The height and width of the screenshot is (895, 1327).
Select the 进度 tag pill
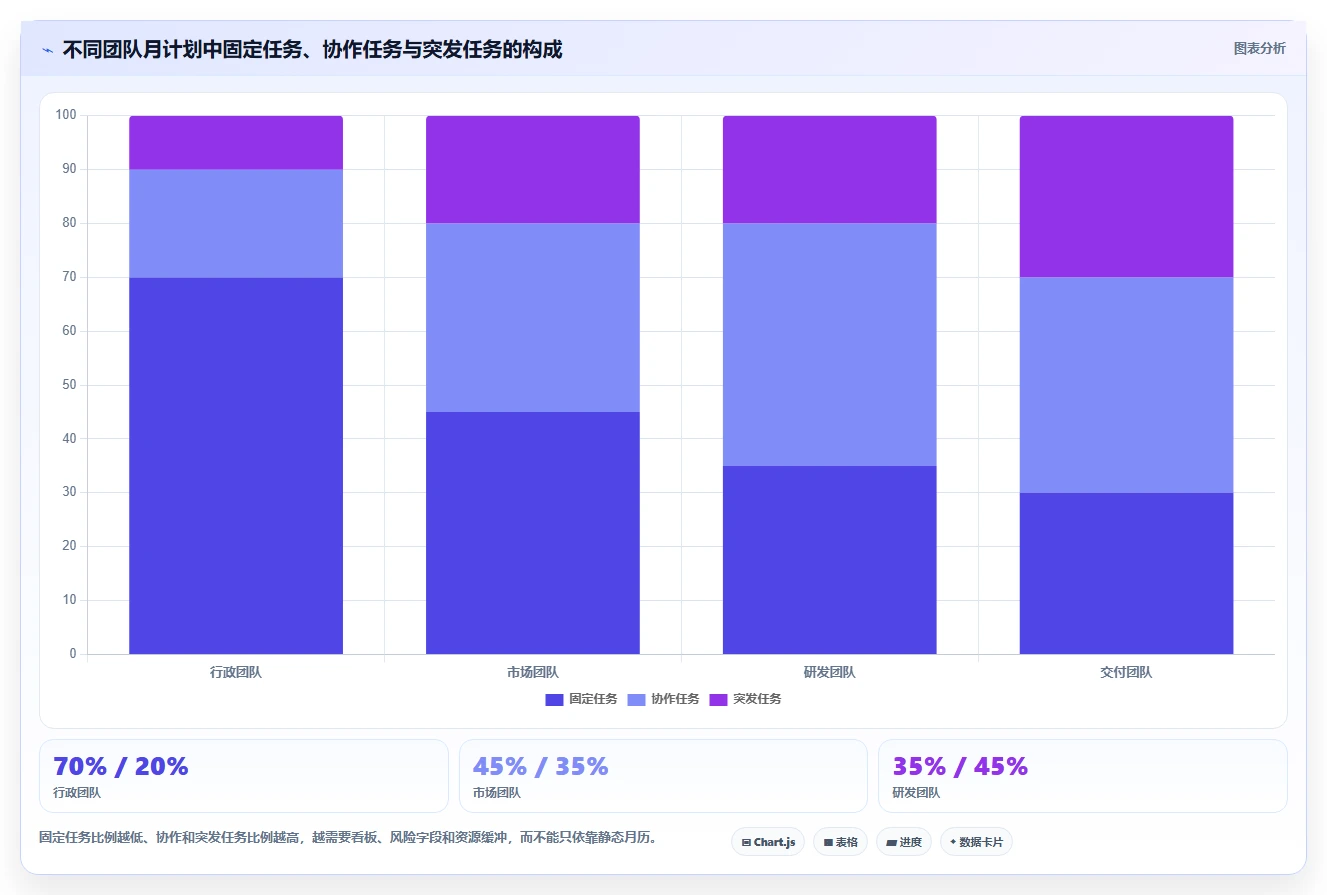[904, 842]
